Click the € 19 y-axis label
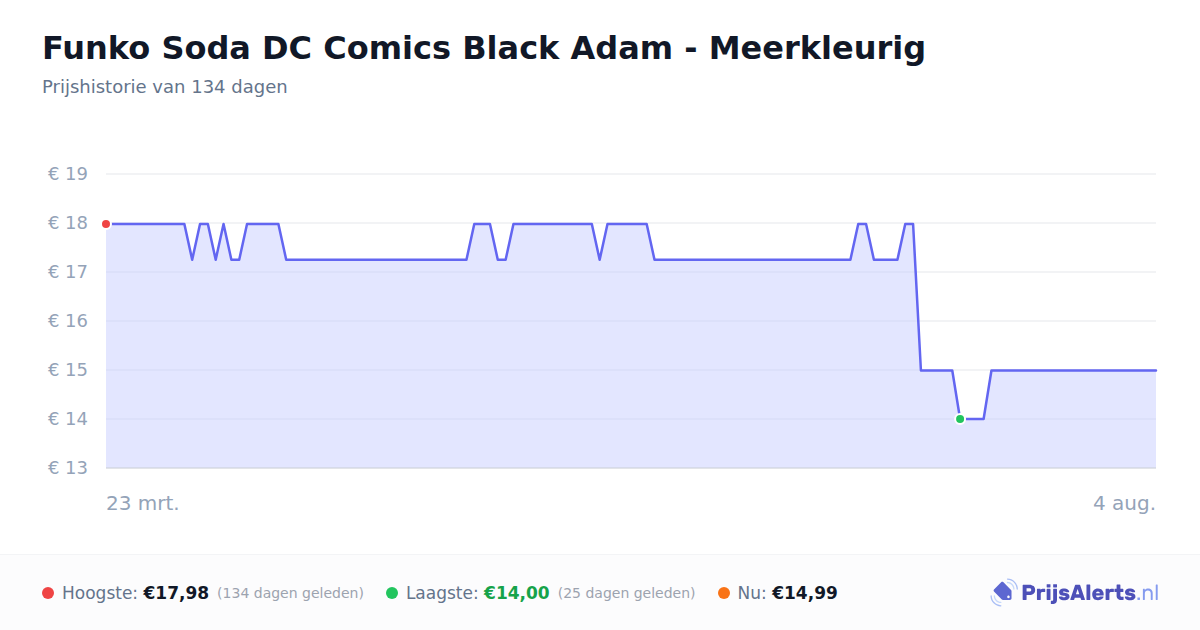This screenshot has height=630, width=1200. [68, 174]
